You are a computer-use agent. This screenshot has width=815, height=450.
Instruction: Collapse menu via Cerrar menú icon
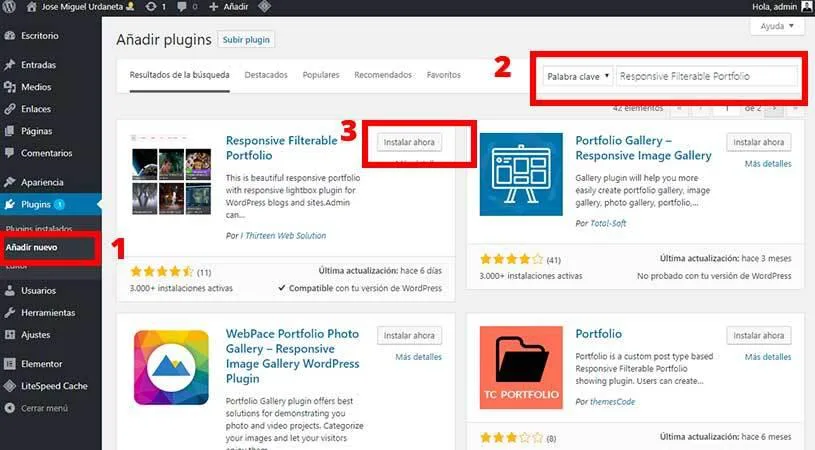pos(9,408)
